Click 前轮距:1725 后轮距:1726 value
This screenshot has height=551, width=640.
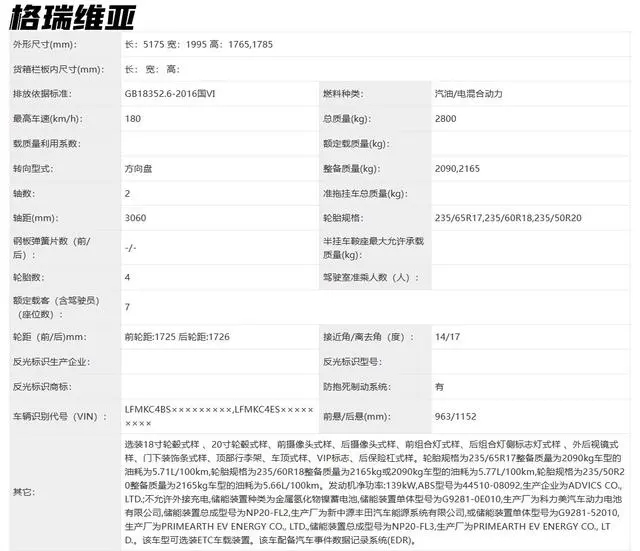(177, 337)
